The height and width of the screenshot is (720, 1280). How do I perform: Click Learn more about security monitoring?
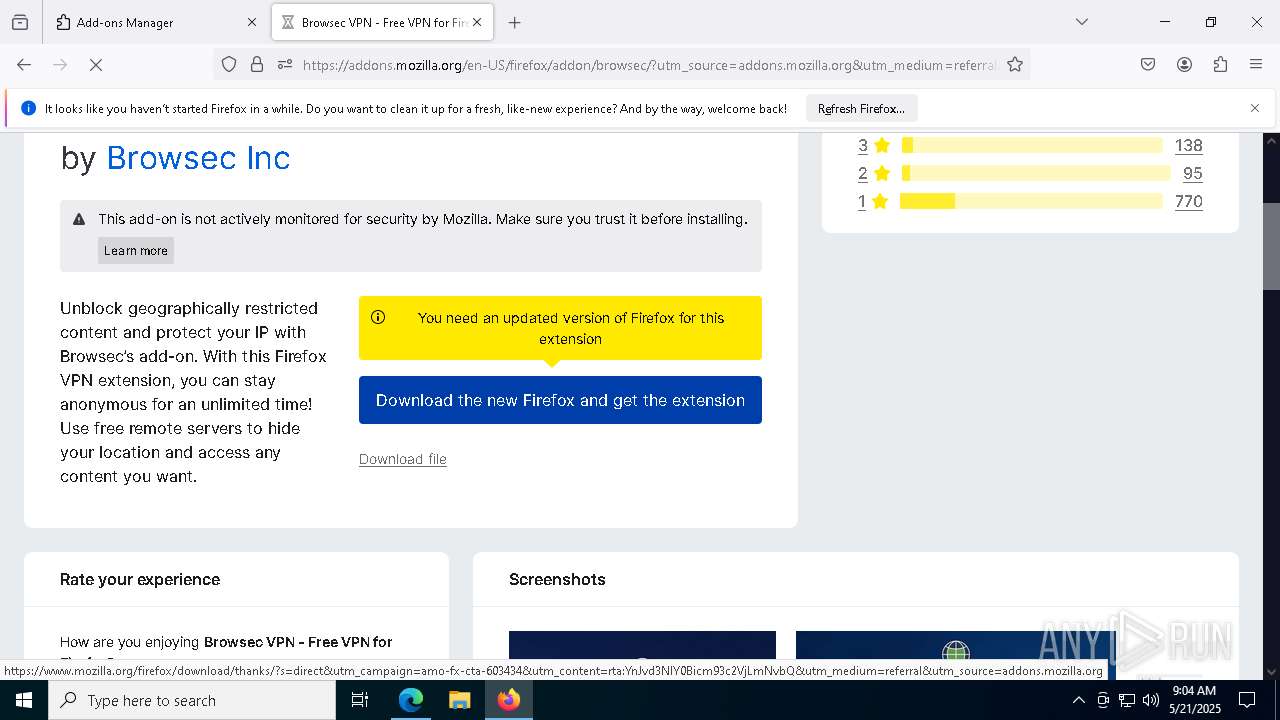click(136, 250)
